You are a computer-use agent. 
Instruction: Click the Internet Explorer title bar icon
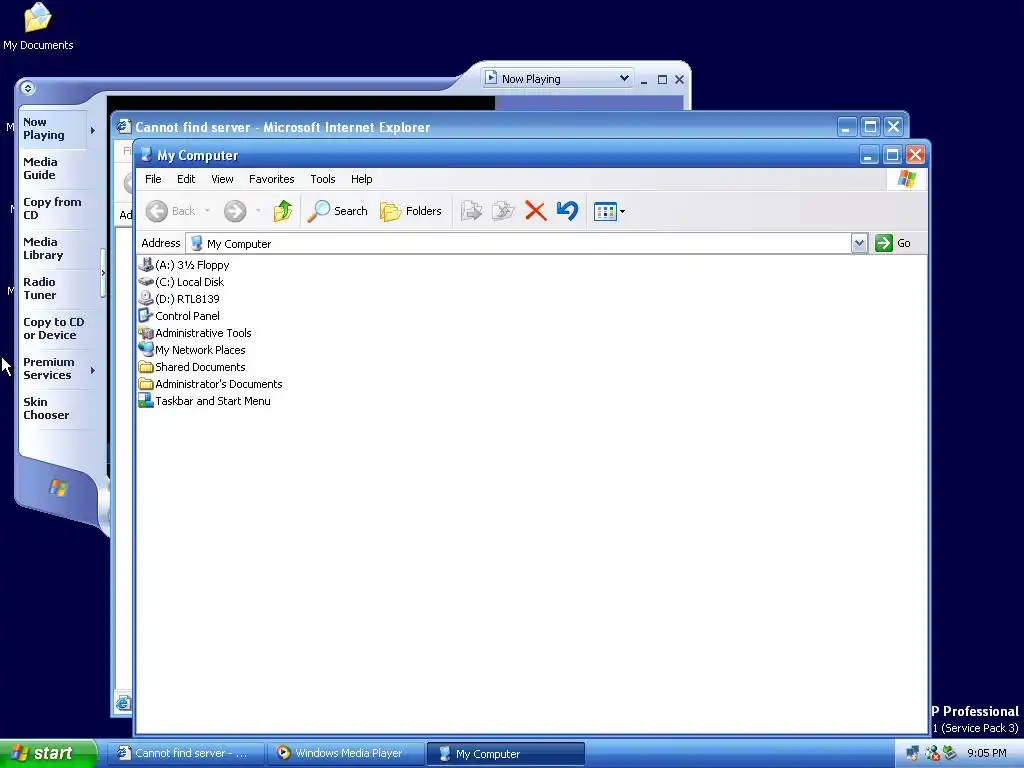123,127
